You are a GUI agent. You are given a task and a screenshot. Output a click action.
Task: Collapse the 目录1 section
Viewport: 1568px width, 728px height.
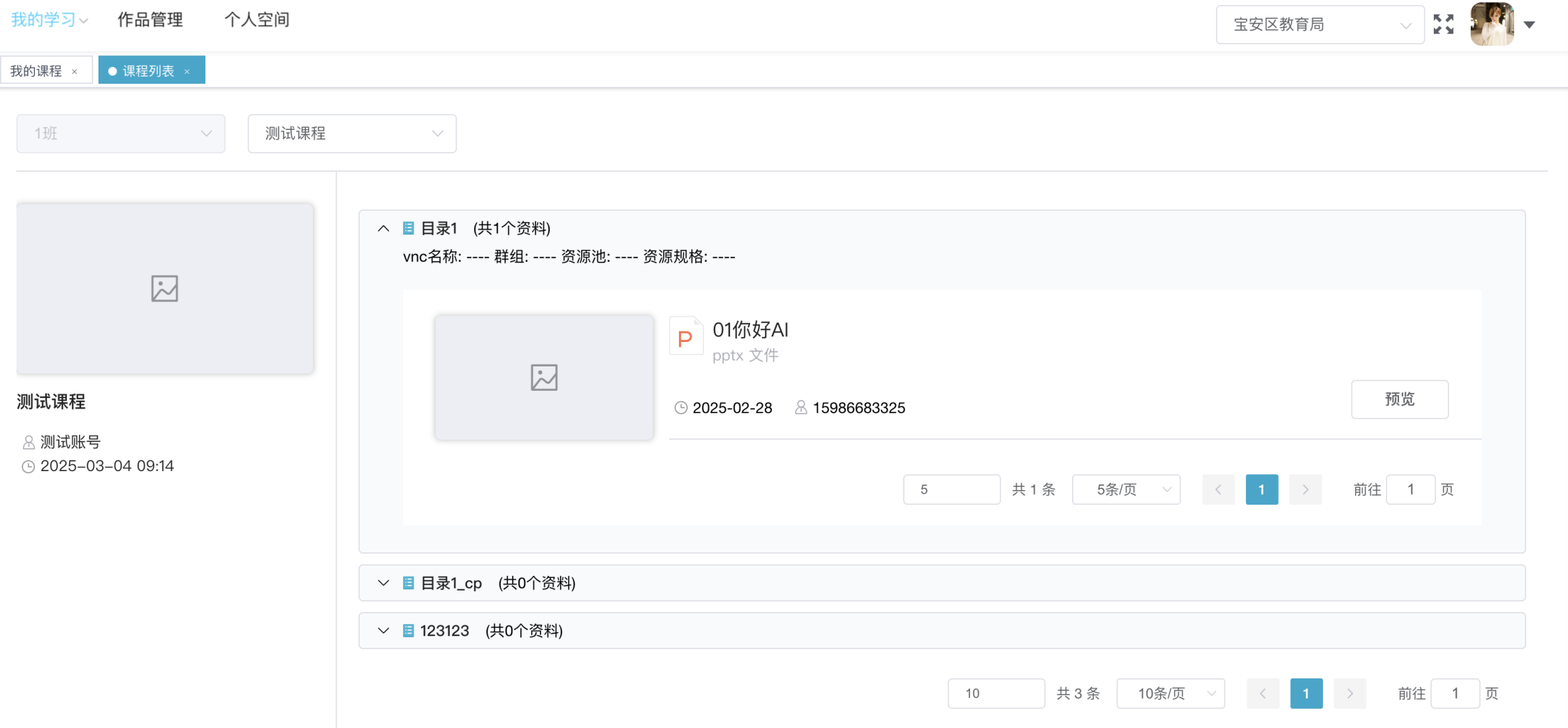(383, 228)
